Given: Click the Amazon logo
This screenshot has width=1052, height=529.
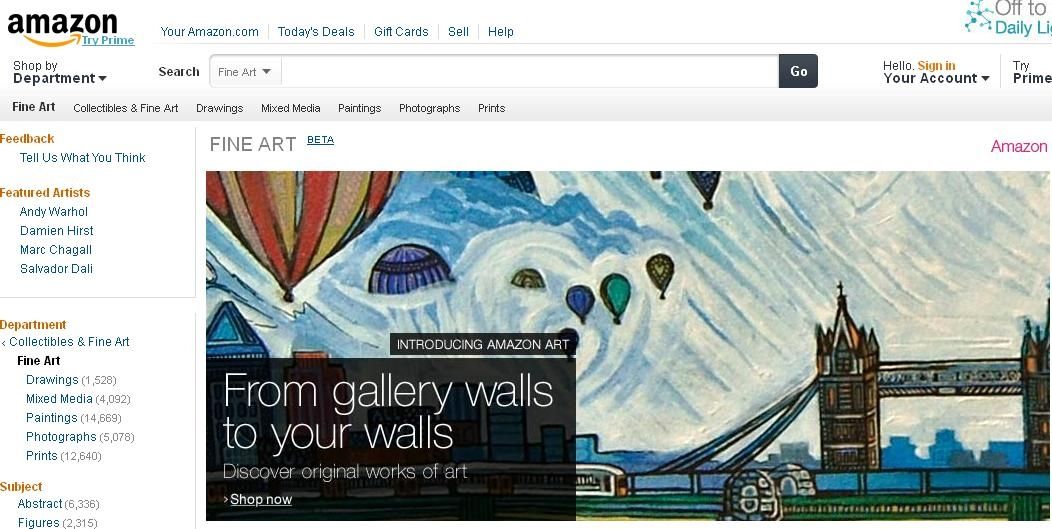Looking at the screenshot, I should click(62, 28).
